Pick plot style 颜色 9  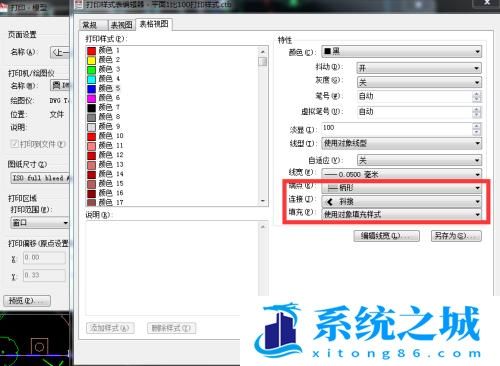click(104, 127)
